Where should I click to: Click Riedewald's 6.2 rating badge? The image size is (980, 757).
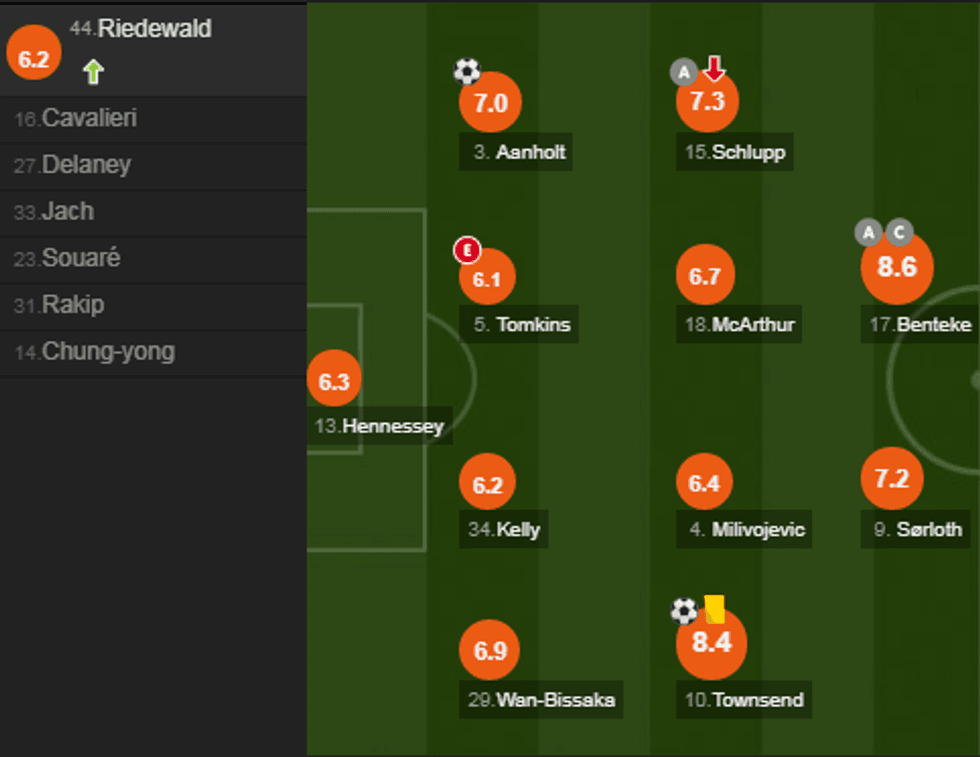(x=33, y=58)
